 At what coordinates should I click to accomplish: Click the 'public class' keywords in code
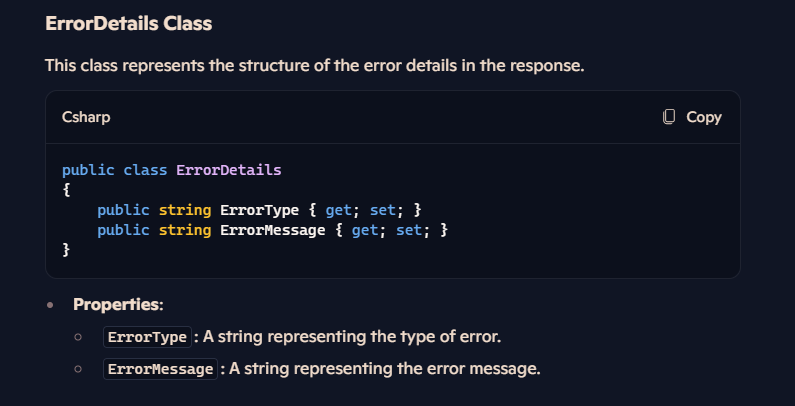pyautogui.click(x=115, y=170)
